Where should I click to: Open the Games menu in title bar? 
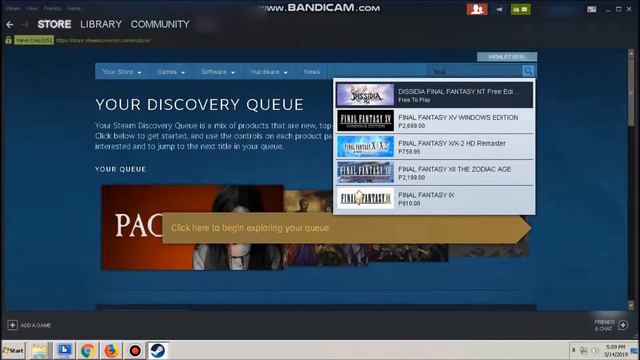click(x=74, y=8)
